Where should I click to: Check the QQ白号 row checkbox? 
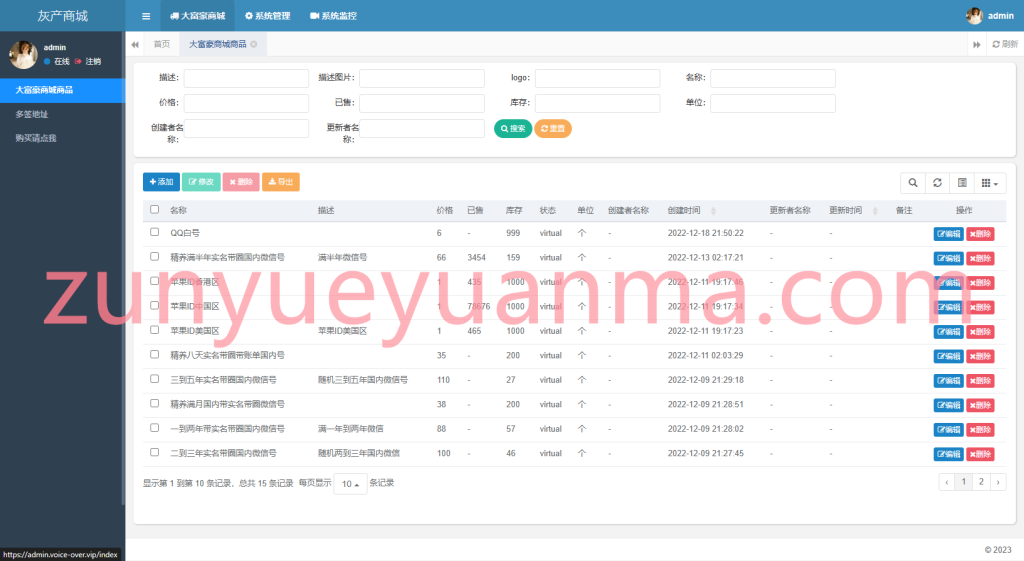coord(155,232)
